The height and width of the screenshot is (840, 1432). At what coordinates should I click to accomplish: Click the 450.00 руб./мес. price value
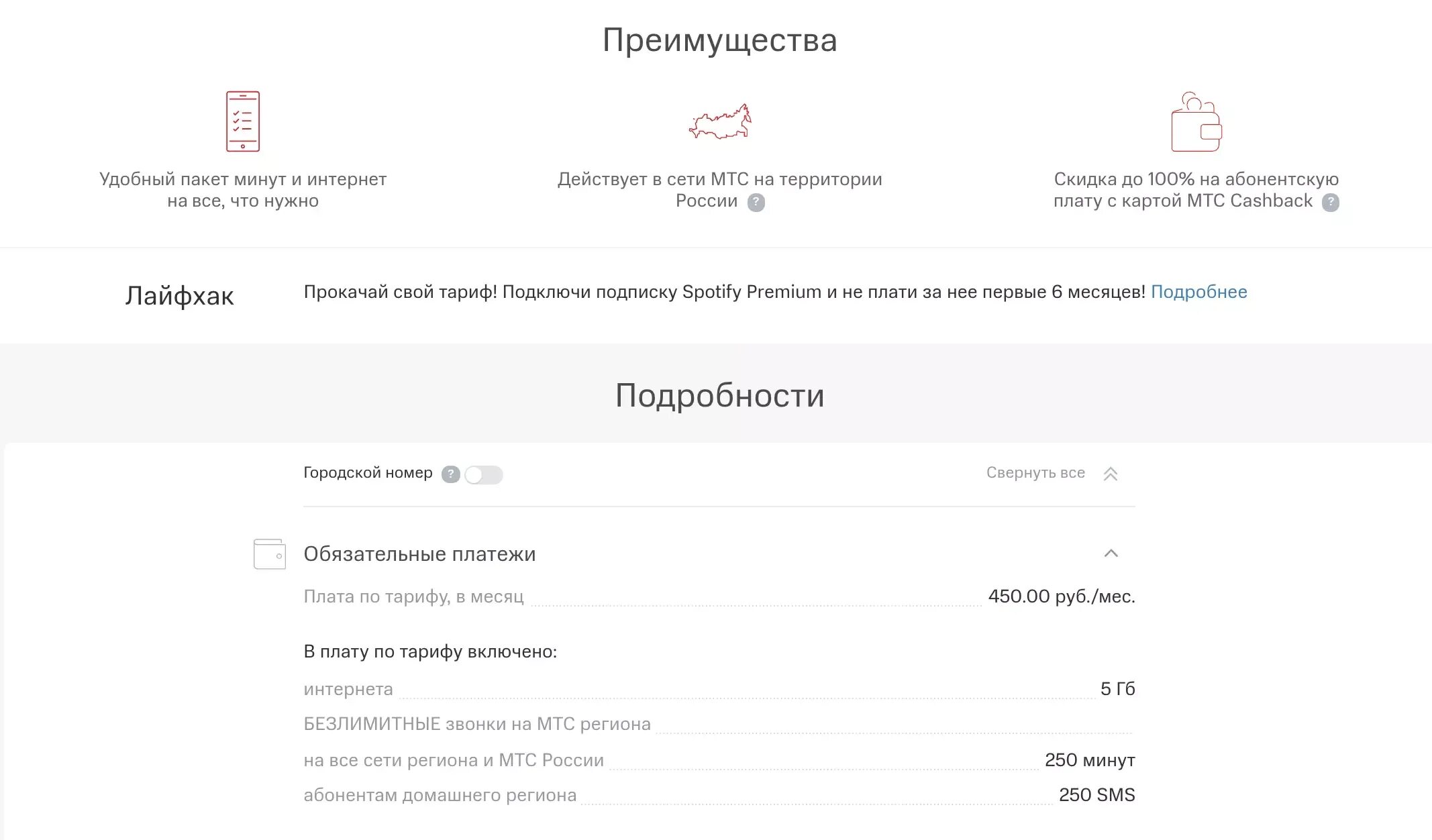pyautogui.click(x=1062, y=596)
